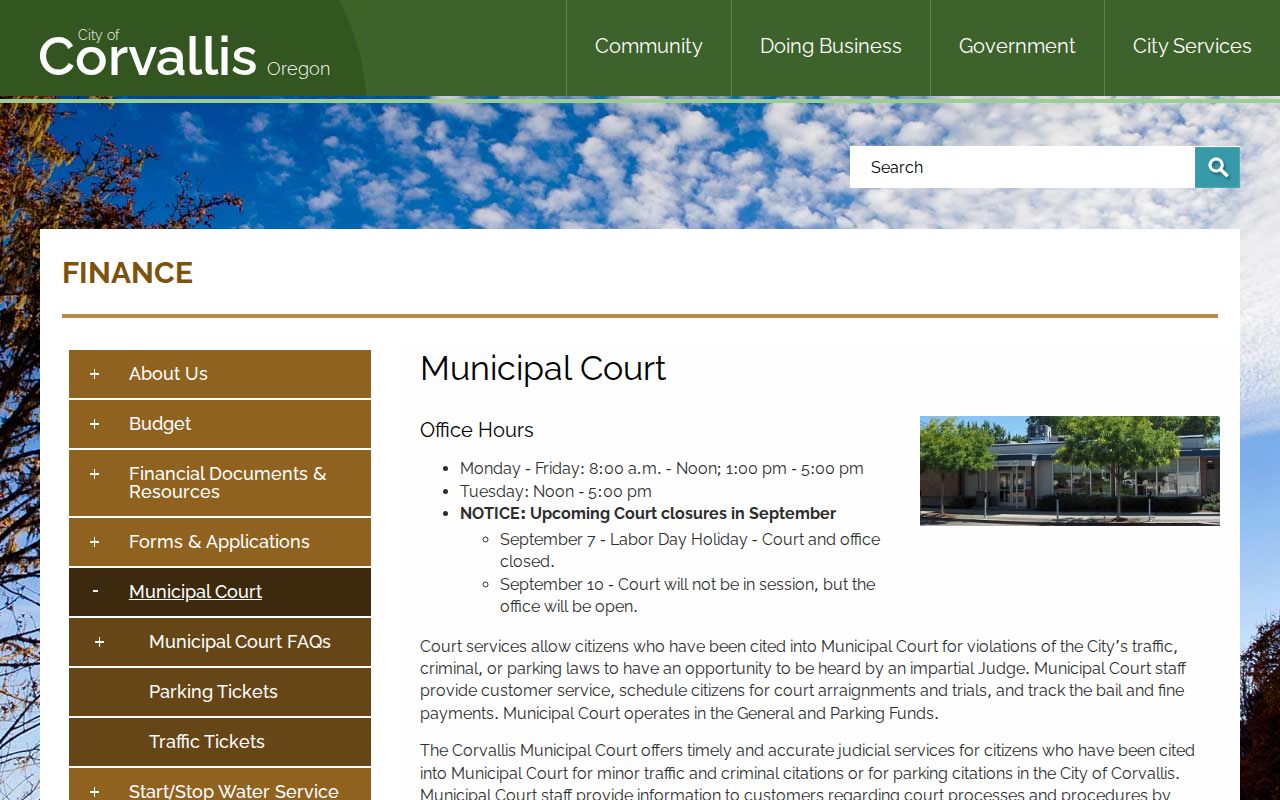Open Financial Documents & Resources link
The height and width of the screenshot is (800, 1280).
(x=228, y=483)
